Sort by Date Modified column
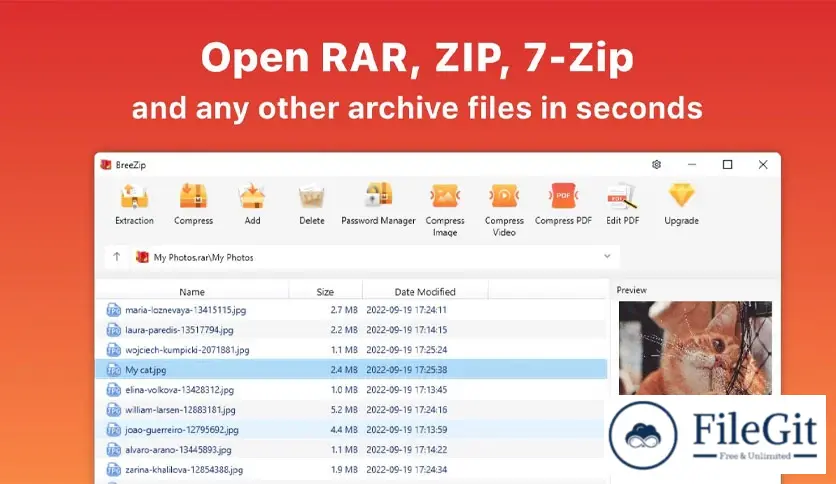The height and width of the screenshot is (484, 836). coord(425,292)
